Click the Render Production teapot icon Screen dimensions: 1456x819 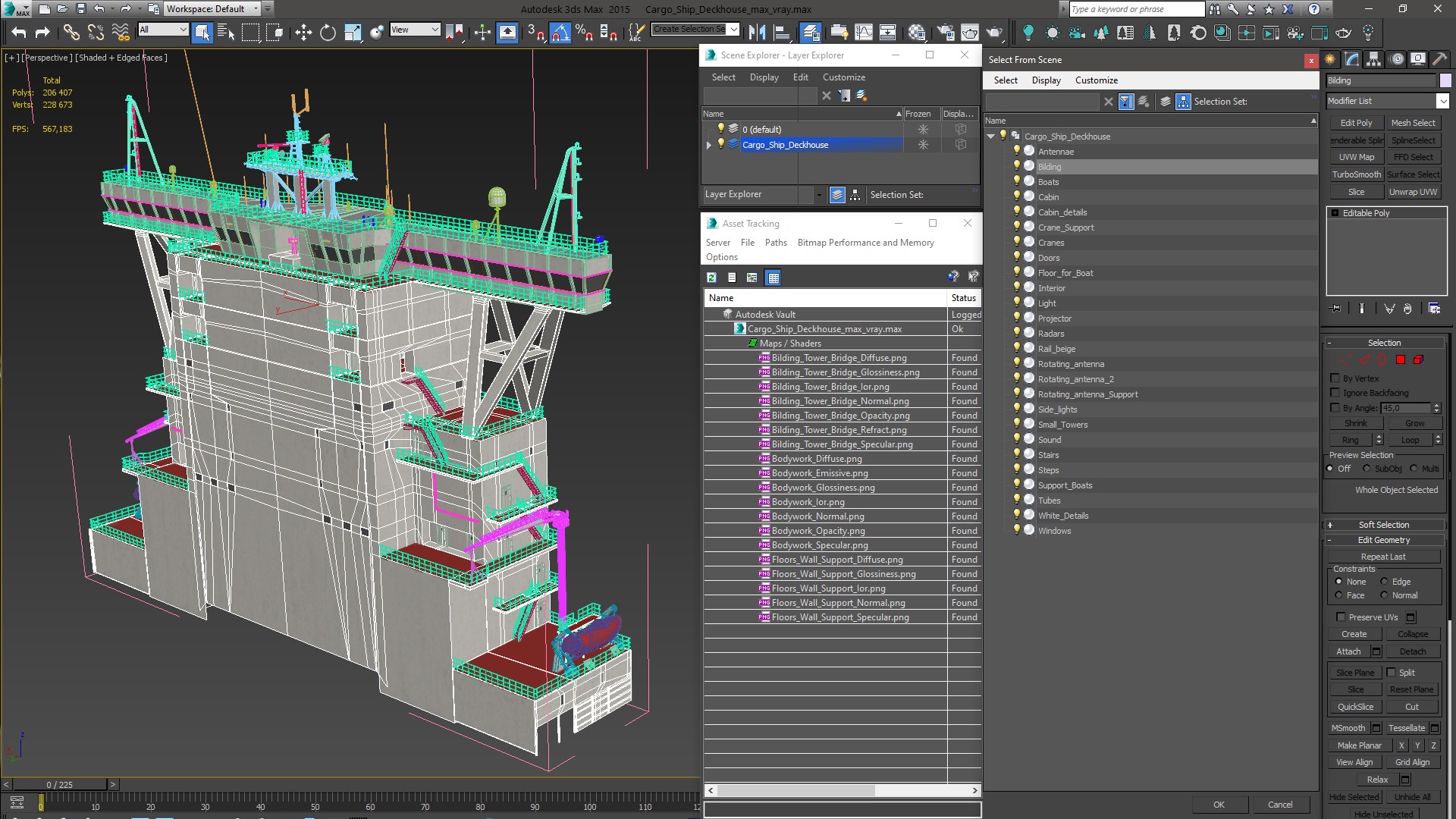pos(993,32)
